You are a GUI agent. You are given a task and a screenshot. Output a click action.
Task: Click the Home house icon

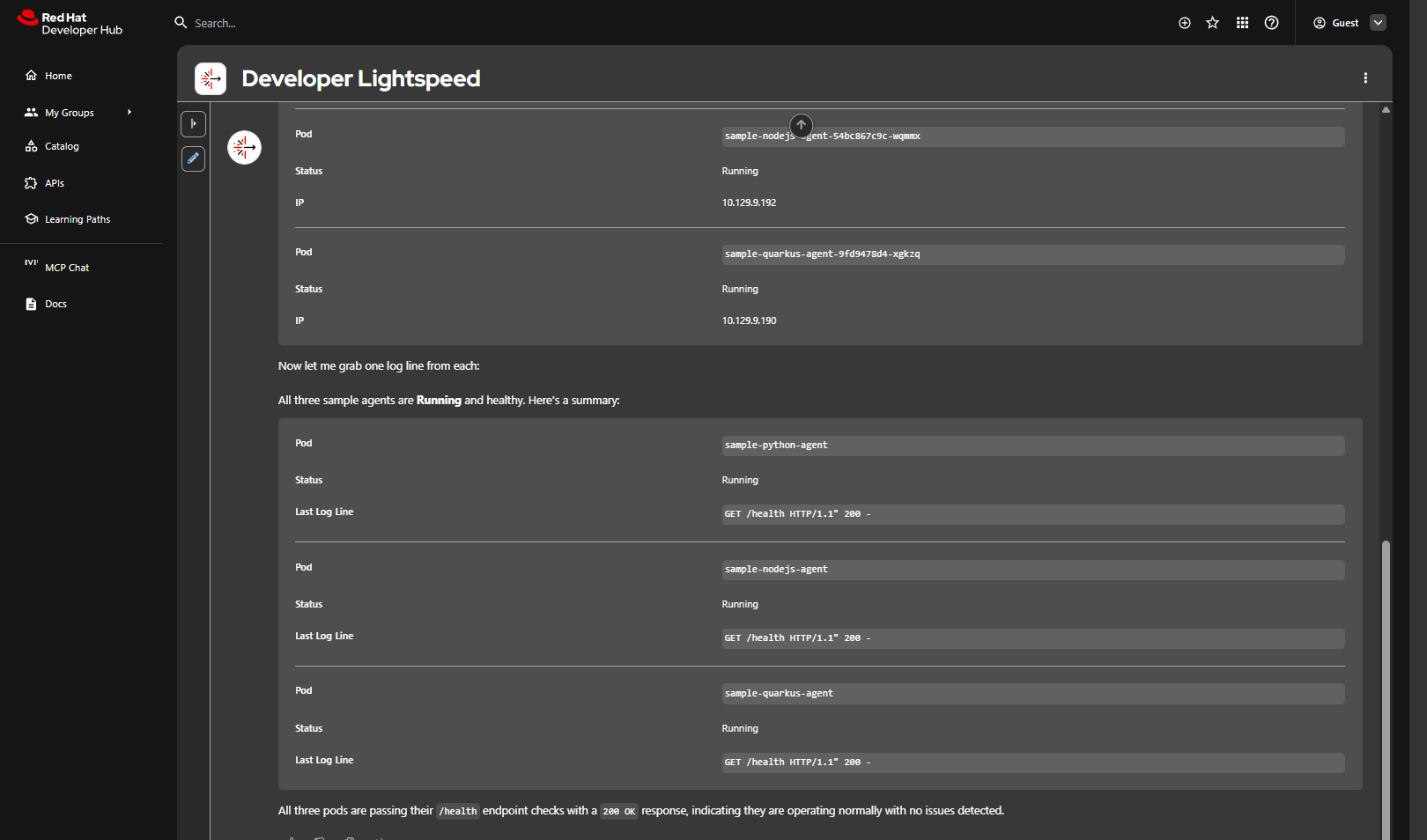pos(32,76)
